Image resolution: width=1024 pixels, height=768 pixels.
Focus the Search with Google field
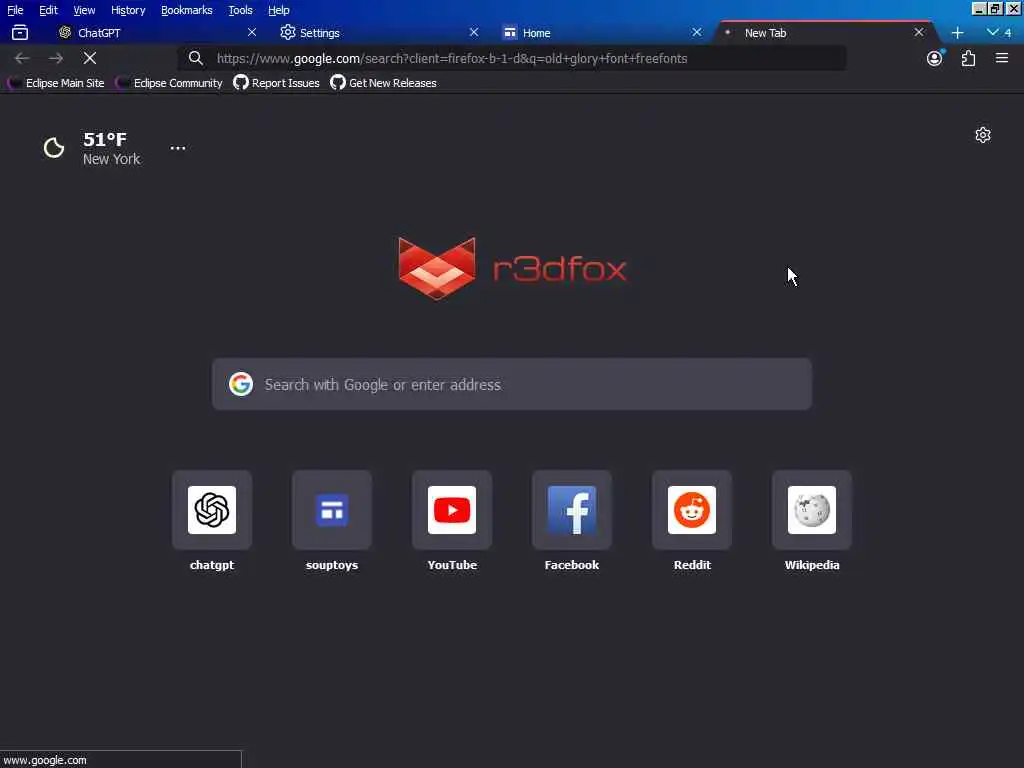[512, 384]
